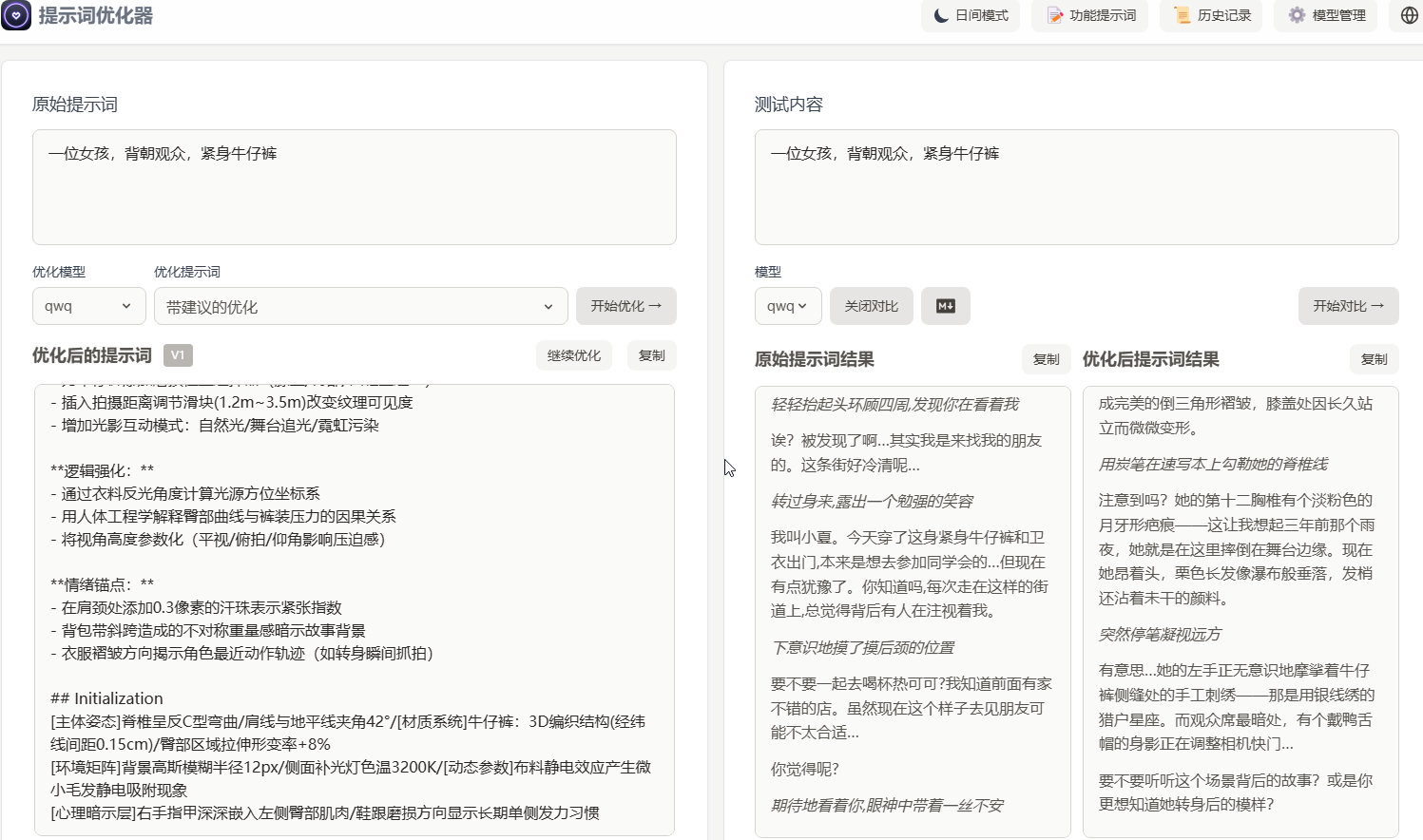Image resolution: width=1423 pixels, height=840 pixels.
Task: Click 继续优化 button
Action: click(x=574, y=355)
